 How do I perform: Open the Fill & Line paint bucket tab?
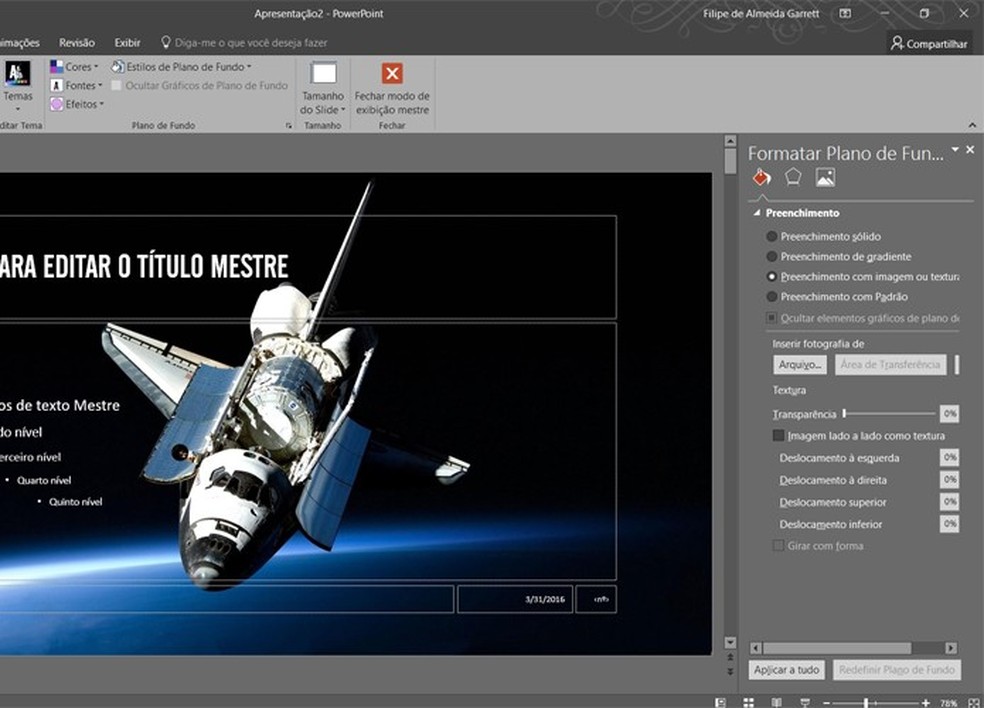click(762, 177)
